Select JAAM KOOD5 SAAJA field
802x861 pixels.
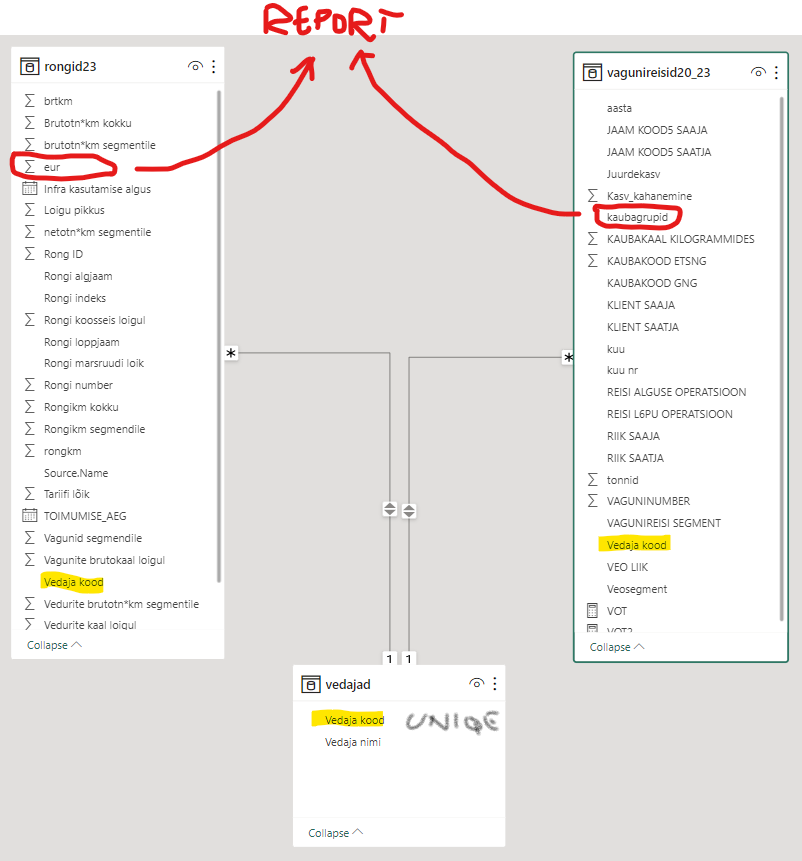click(657, 130)
